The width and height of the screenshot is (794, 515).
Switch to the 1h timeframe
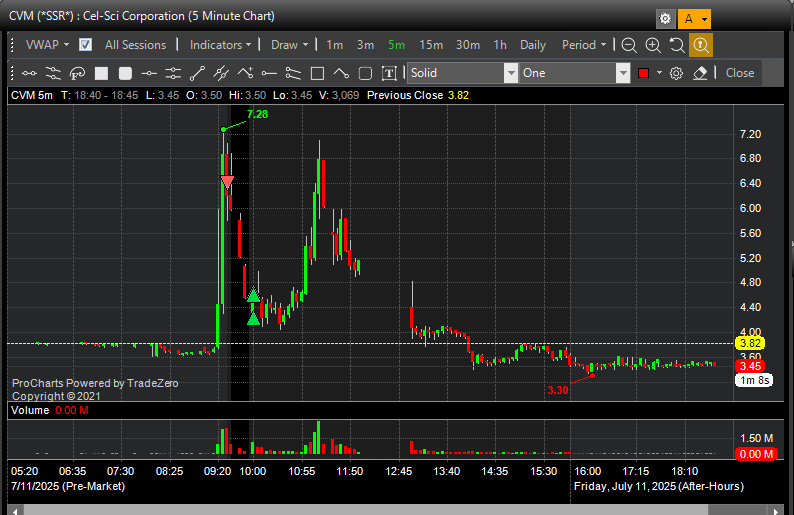click(x=500, y=45)
